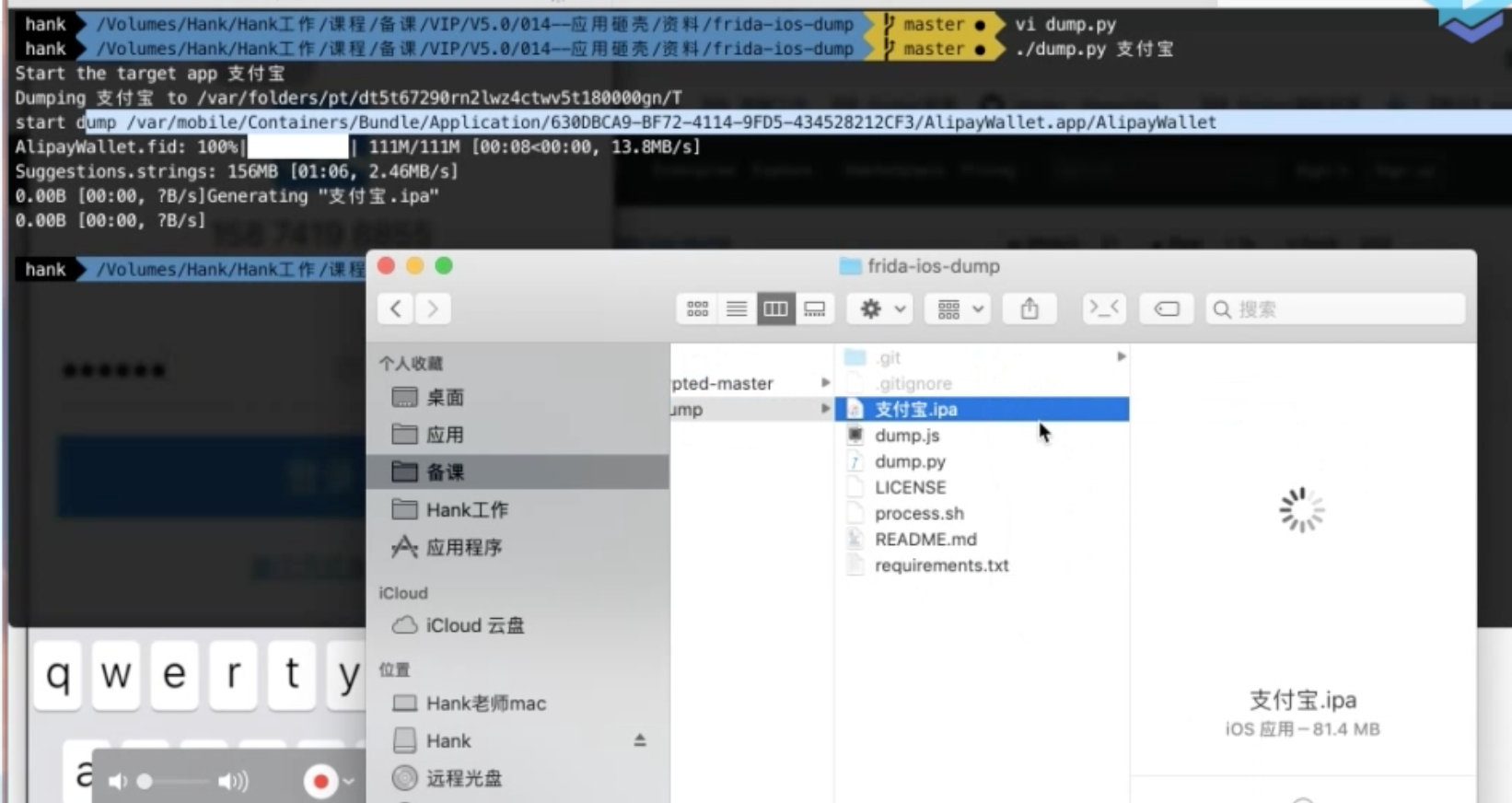
Task: Click the recording bar volume slider
Action: (173, 782)
